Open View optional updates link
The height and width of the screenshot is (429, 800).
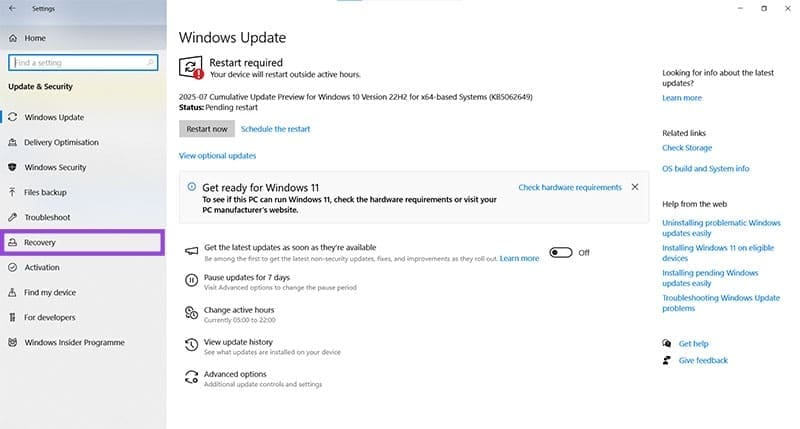[x=217, y=156]
